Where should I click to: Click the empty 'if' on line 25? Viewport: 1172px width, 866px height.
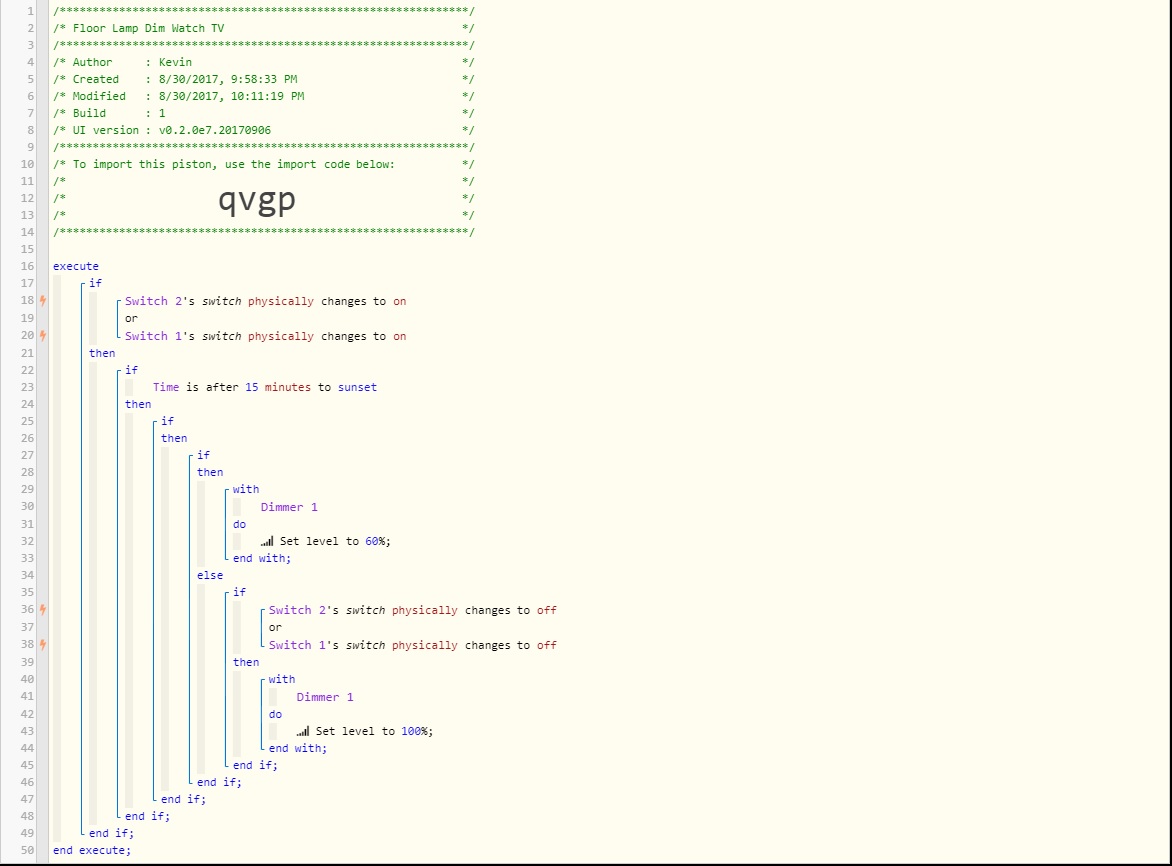tap(167, 421)
